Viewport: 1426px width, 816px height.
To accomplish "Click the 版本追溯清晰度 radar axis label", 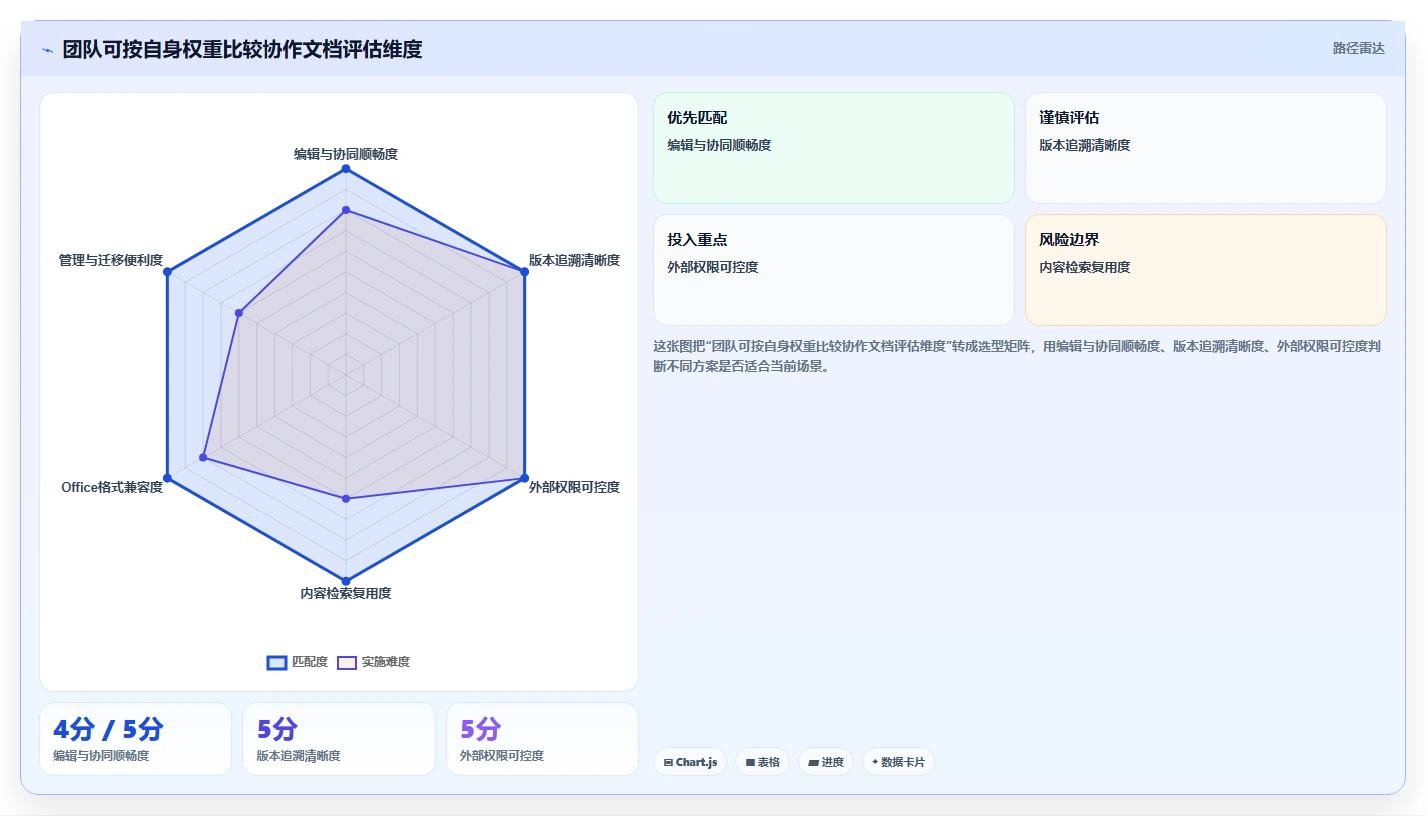I will (x=574, y=260).
